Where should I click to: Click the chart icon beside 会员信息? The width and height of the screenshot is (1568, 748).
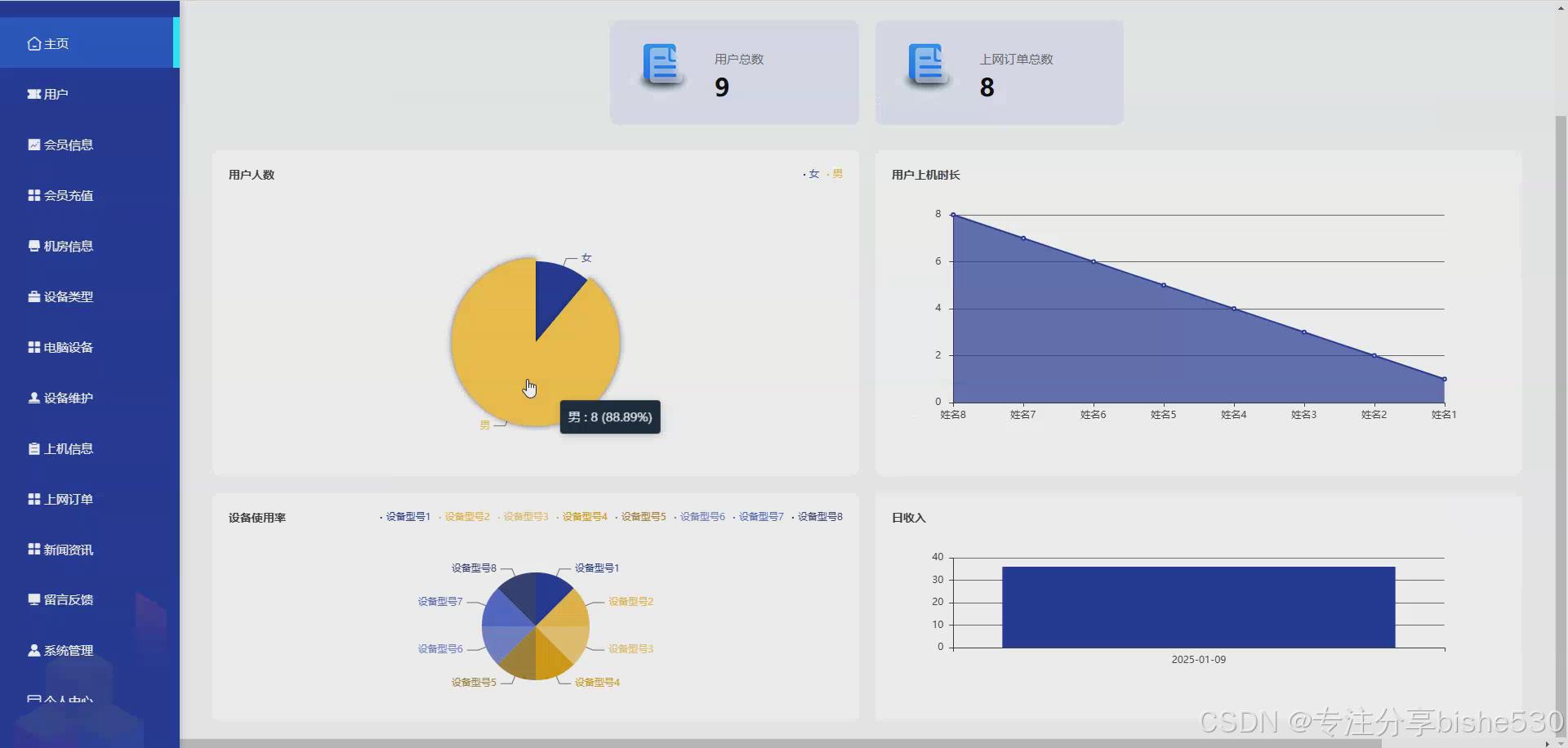pyautogui.click(x=33, y=145)
